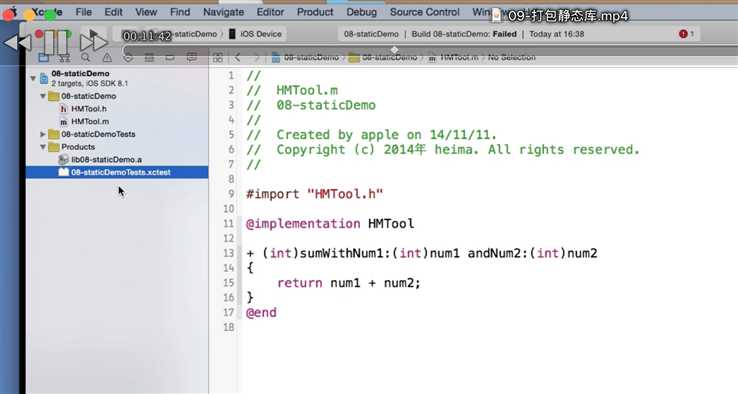The width and height of the screenshot is (738, 394).
Task: Show the Breakpoint navigator
Action: point(170,57)
